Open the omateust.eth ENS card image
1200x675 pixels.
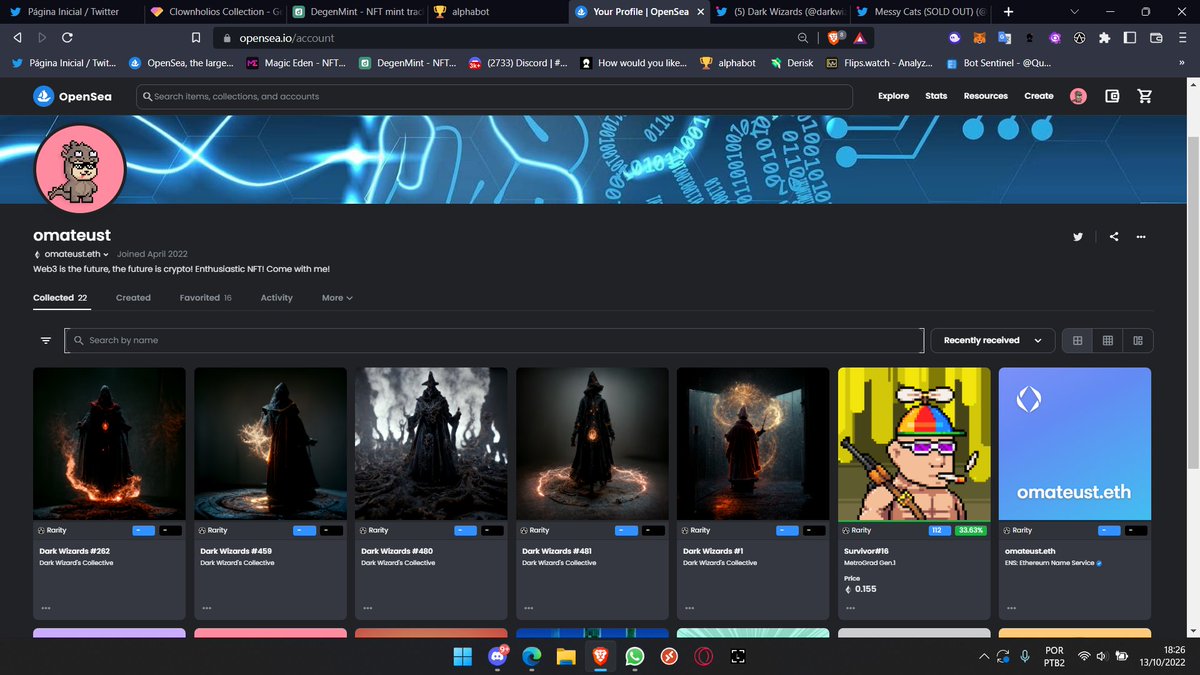click(1075, 443)
